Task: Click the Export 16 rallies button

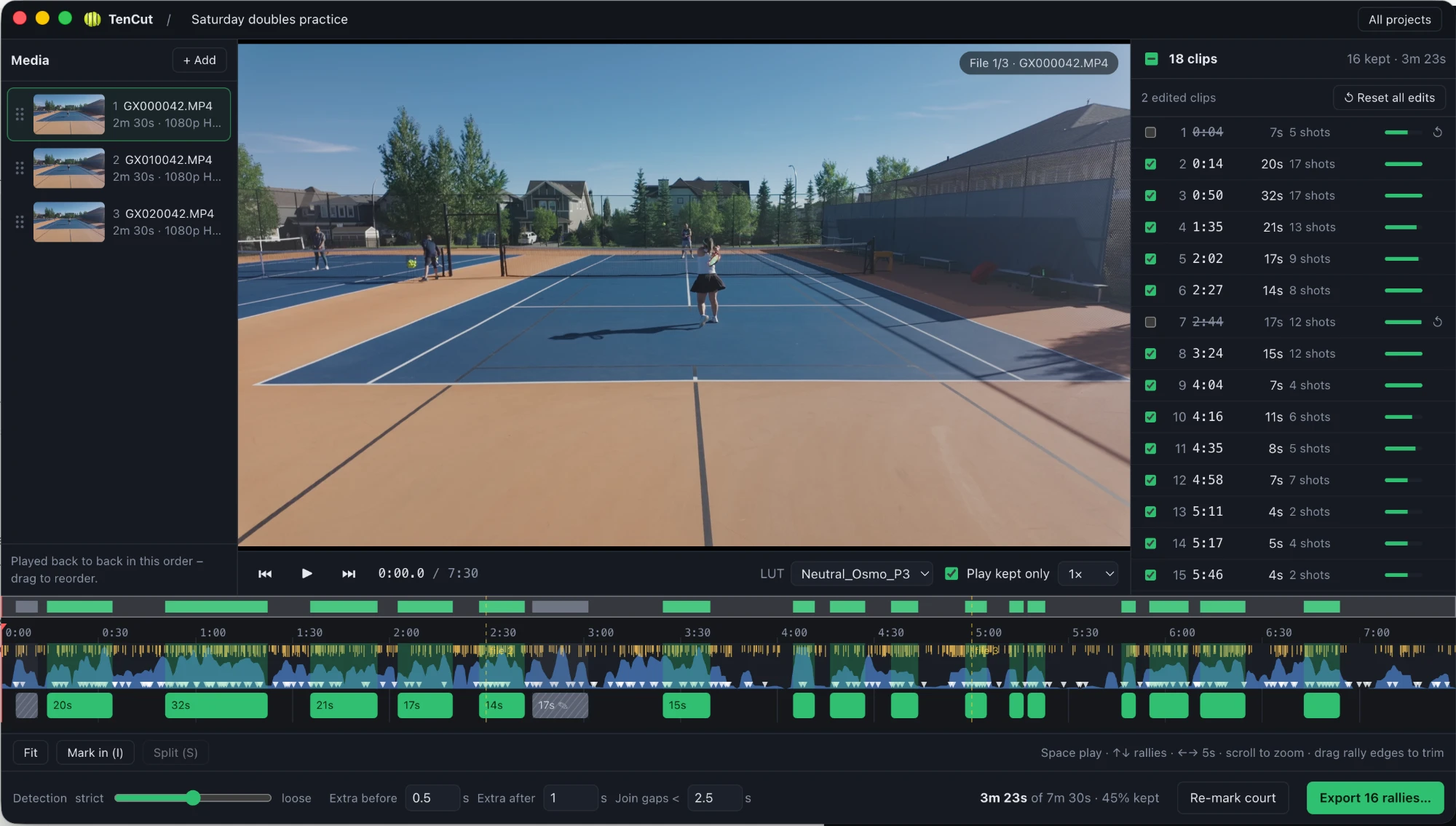Action: click(x=1374, y=798)
